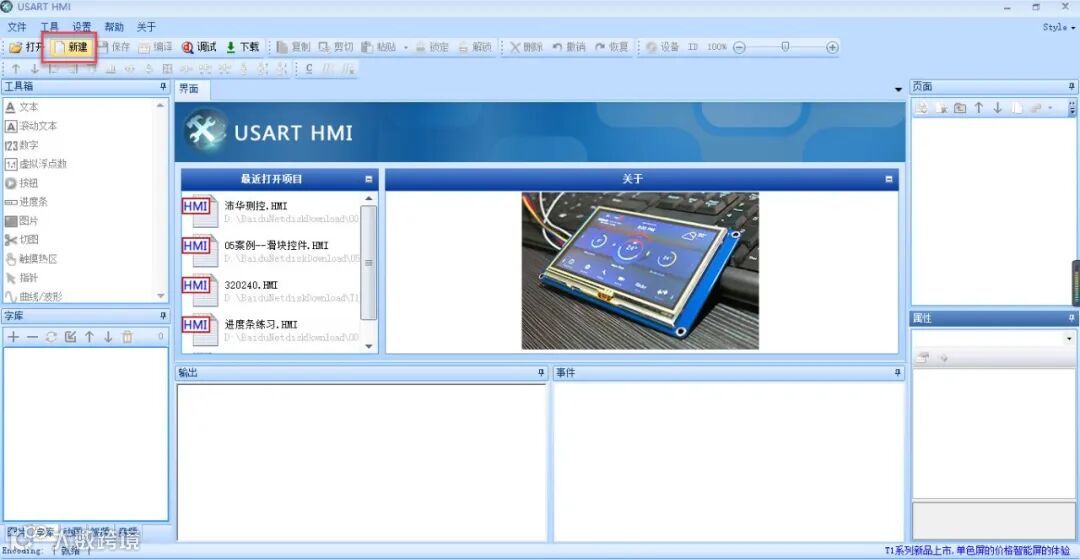
Task: Click the send-down arrow in alignment toolbar
Action: tap(34, 69)
